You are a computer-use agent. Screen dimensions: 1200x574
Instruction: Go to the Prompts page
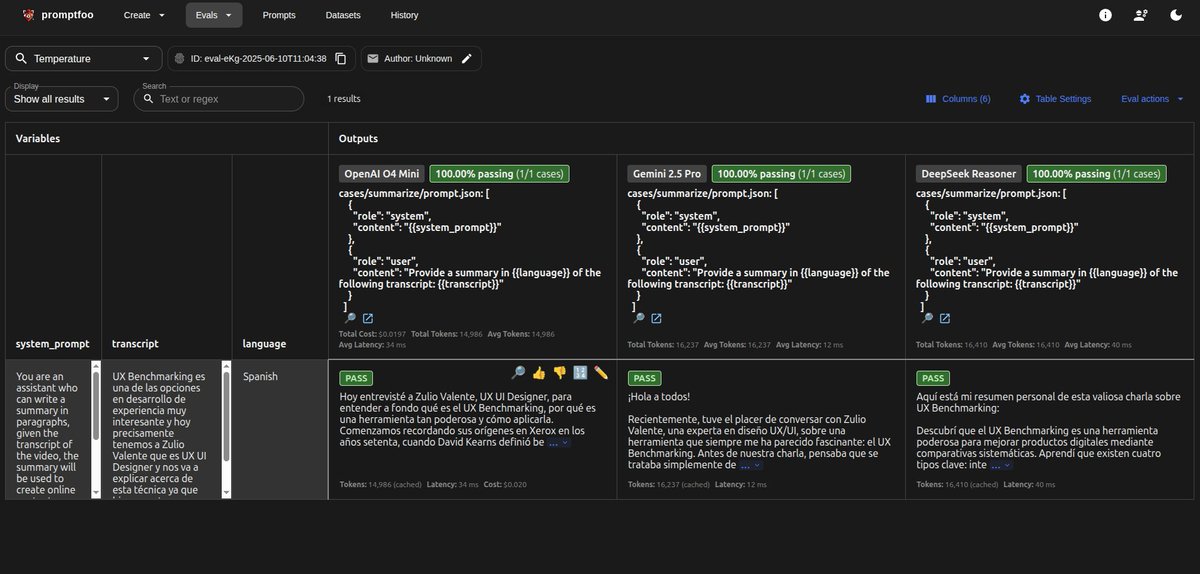279,15
